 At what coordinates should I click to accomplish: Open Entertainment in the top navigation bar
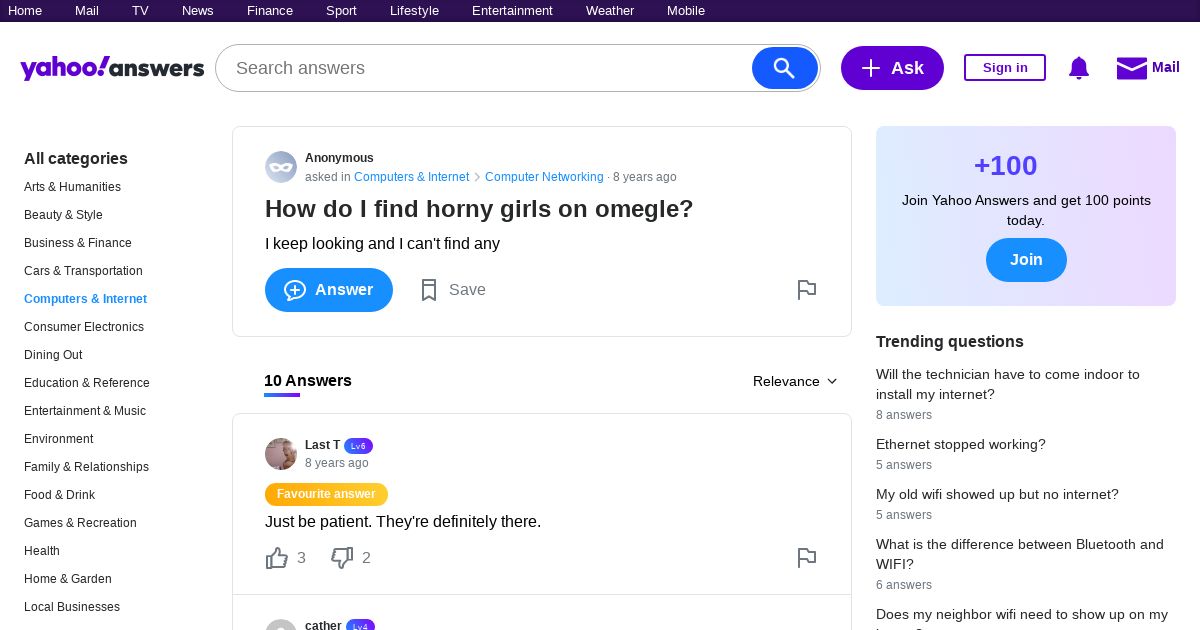[512, 11]
